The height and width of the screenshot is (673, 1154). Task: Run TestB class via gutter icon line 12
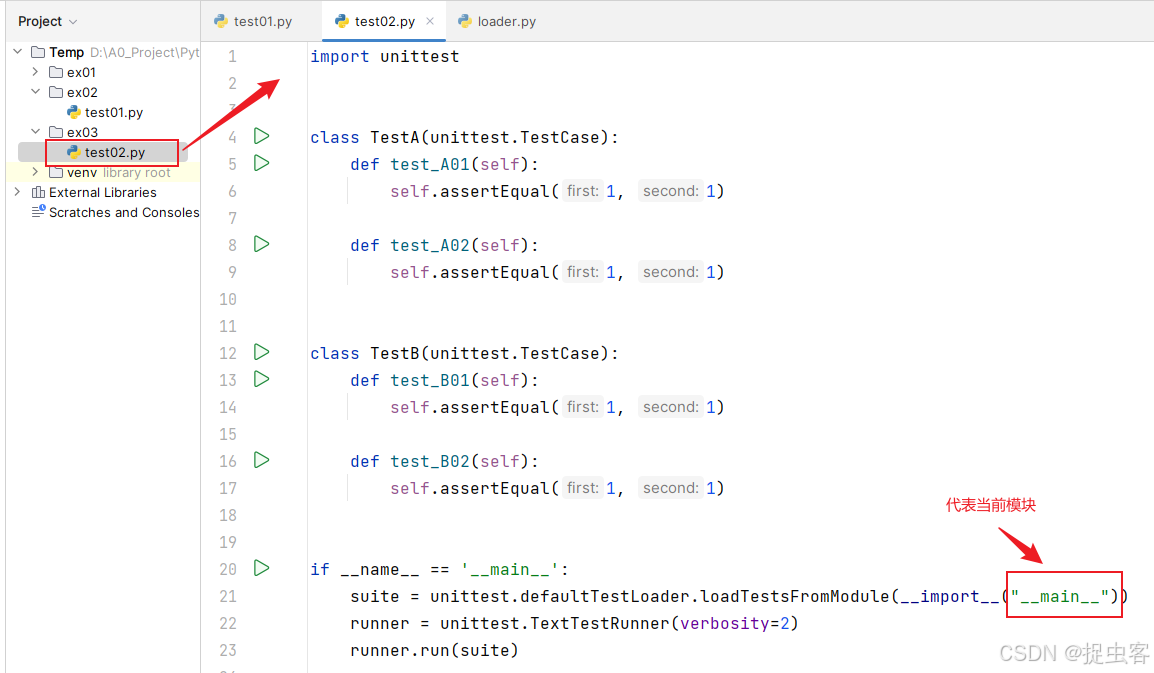(x=261, y=353)
